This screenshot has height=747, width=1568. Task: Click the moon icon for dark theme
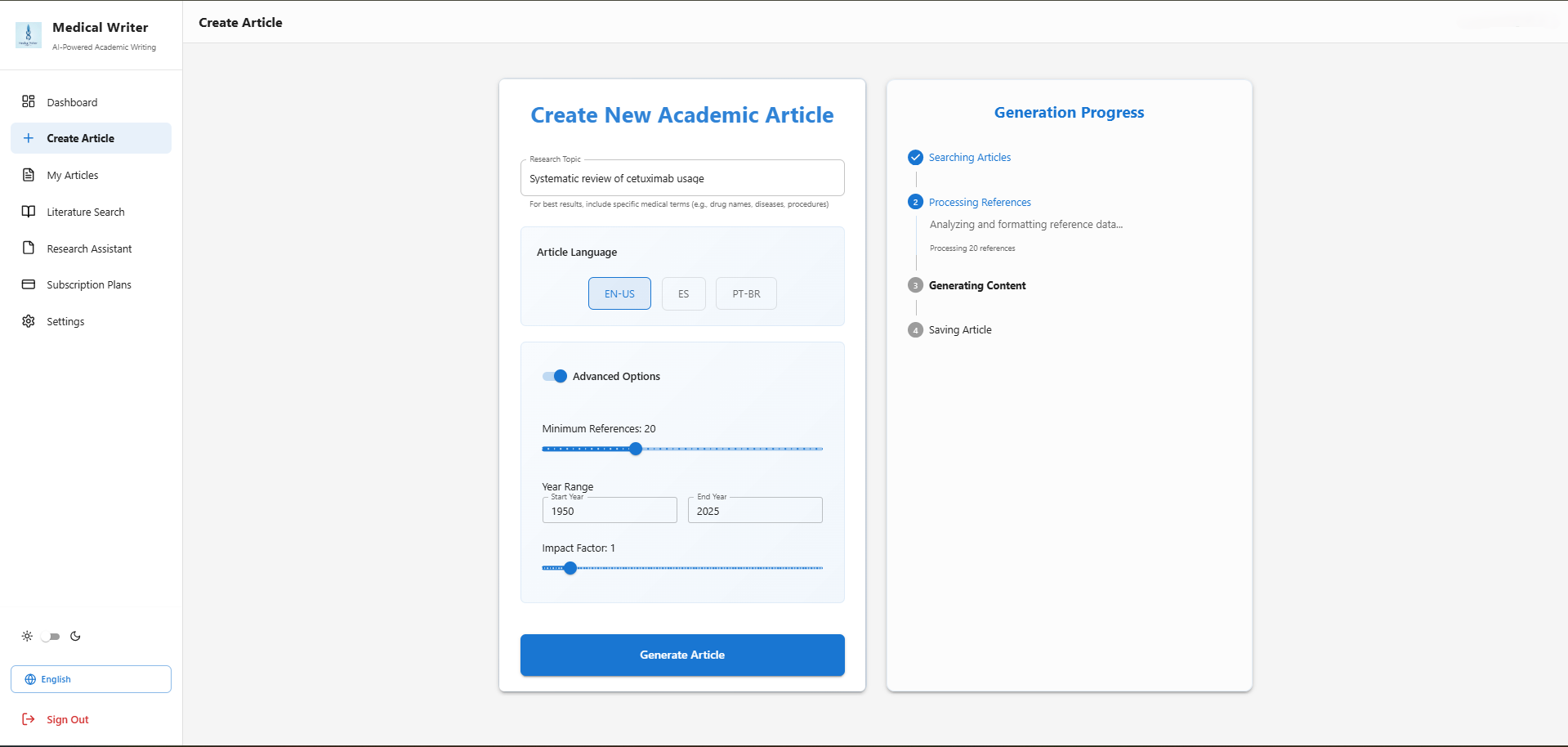[x=75, y=636]
